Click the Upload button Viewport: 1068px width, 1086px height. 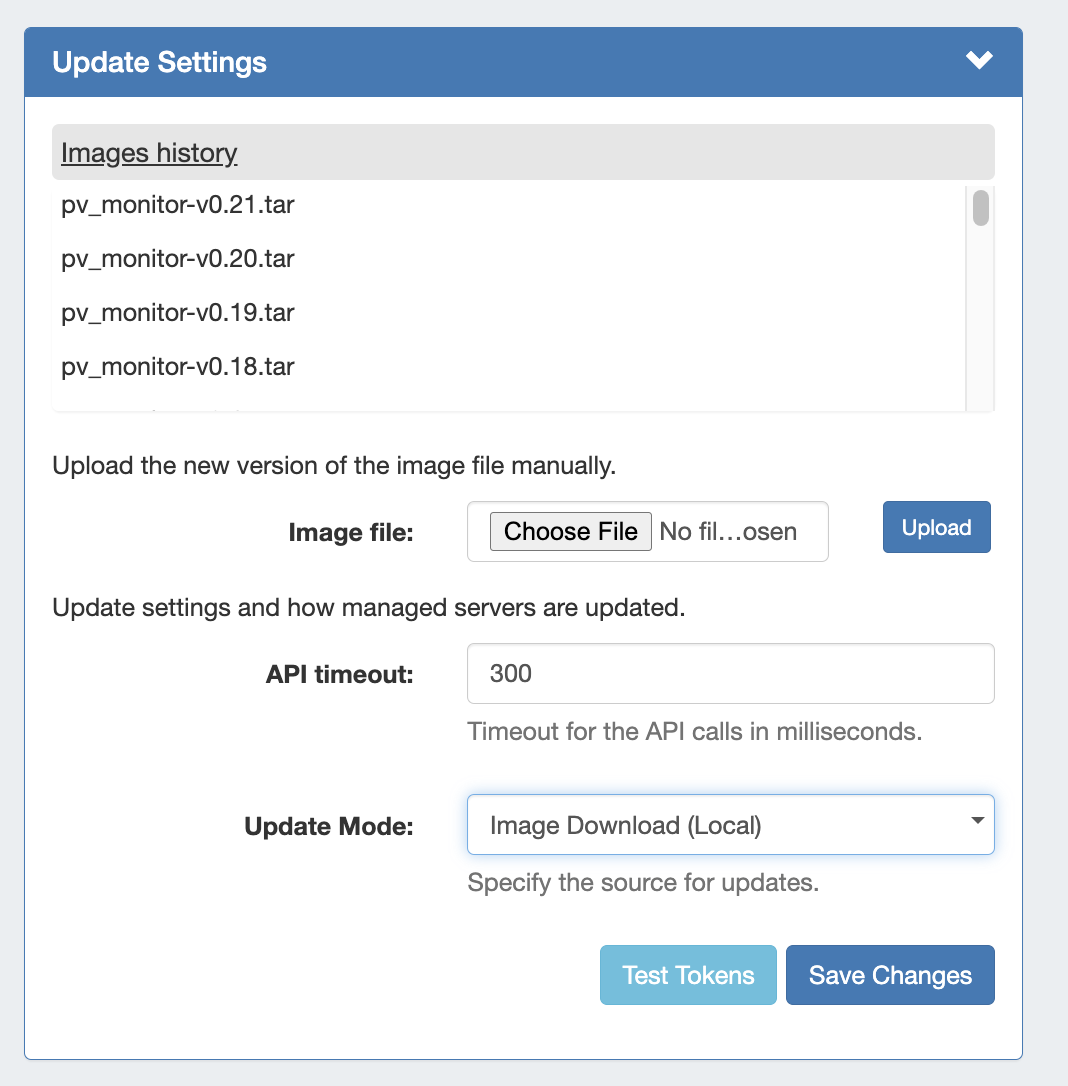936,527
